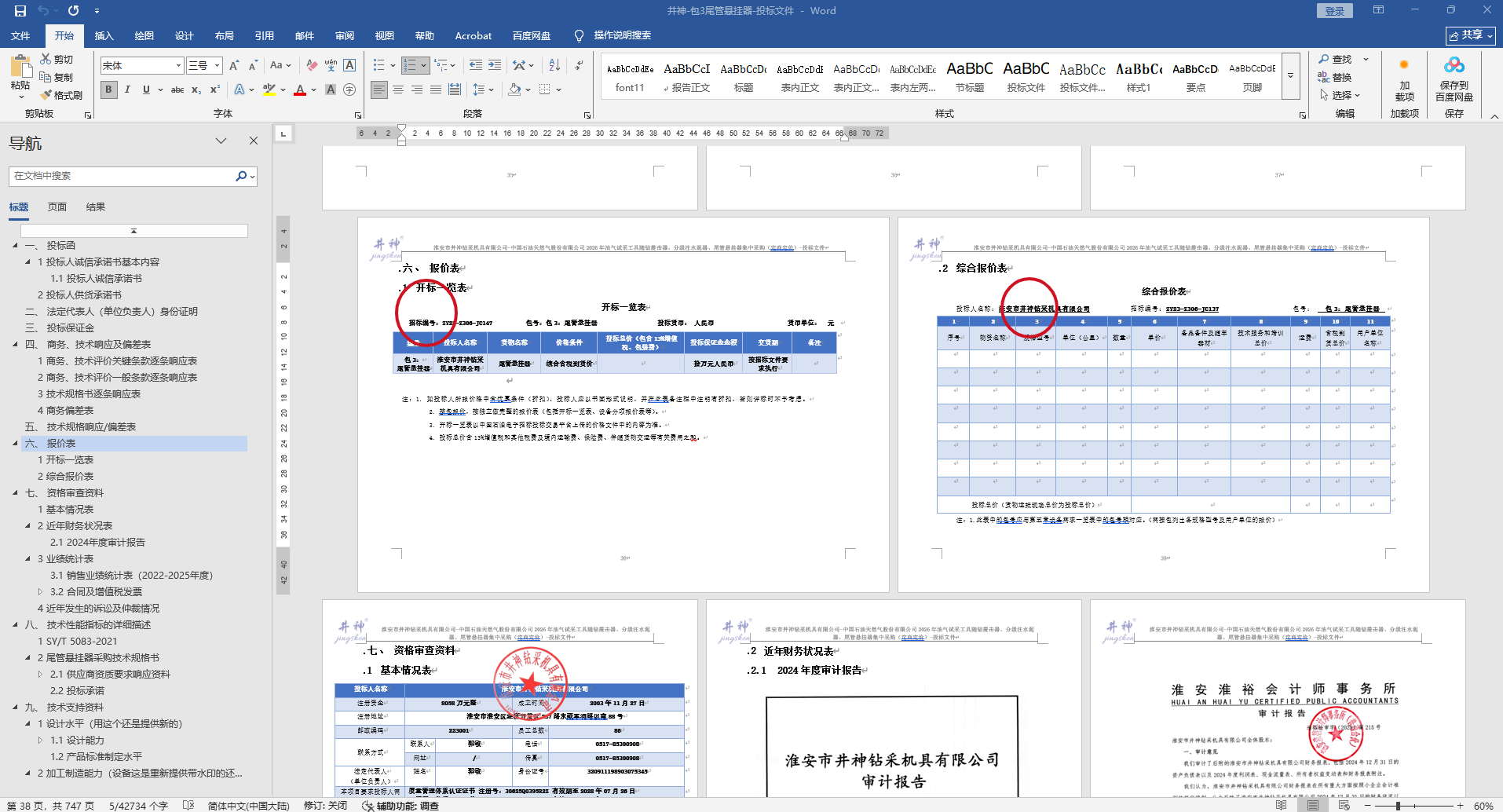The width and height of the screenshot is (1503, 812).
Task: Toggle superscript formatting
Action: [x=215, y=90]
